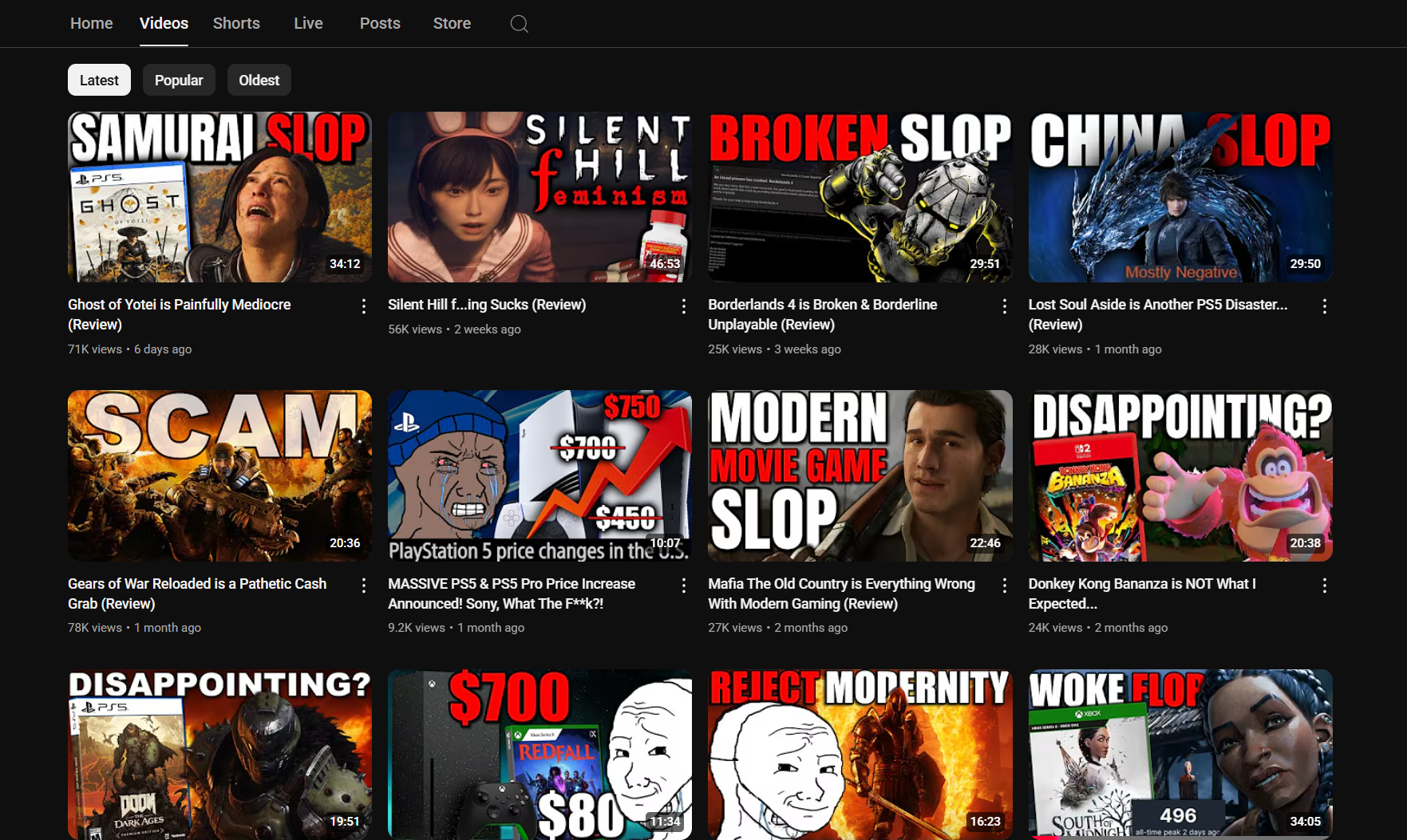Click '71K views • 6 days ago' text
1407x840 pixels.
(x=129, y=349)
